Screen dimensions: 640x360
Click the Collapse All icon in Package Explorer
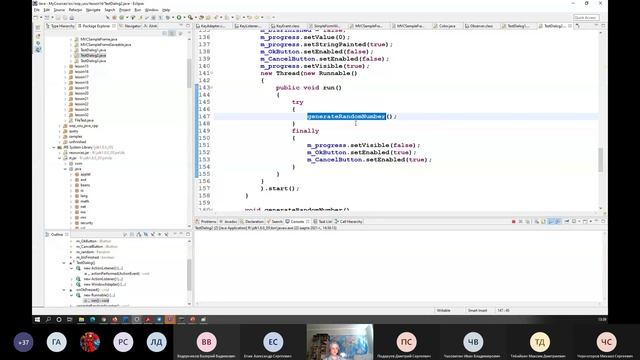coord(165,33)
